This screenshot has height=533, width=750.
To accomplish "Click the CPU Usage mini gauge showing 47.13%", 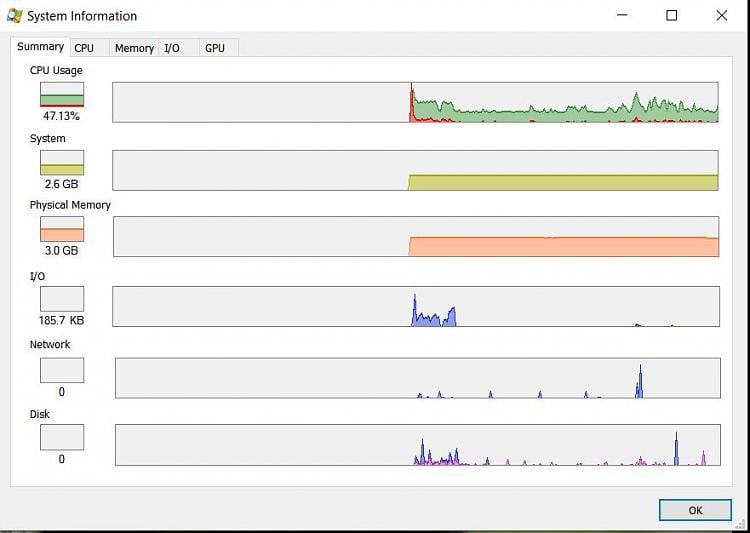I will [x=62, y=95].
